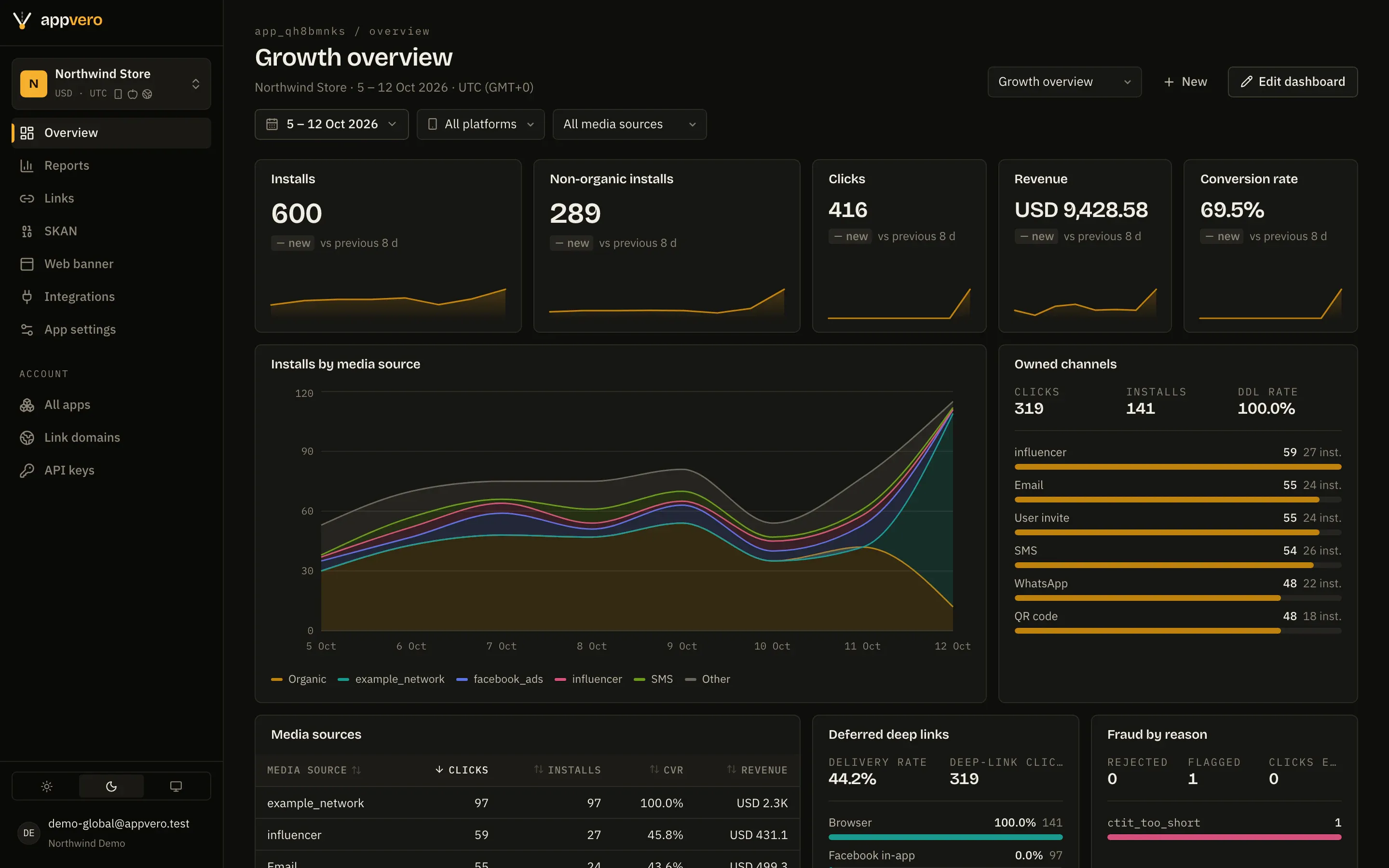
Task: Click the All apps icon
Action: [x=27, y=405]
